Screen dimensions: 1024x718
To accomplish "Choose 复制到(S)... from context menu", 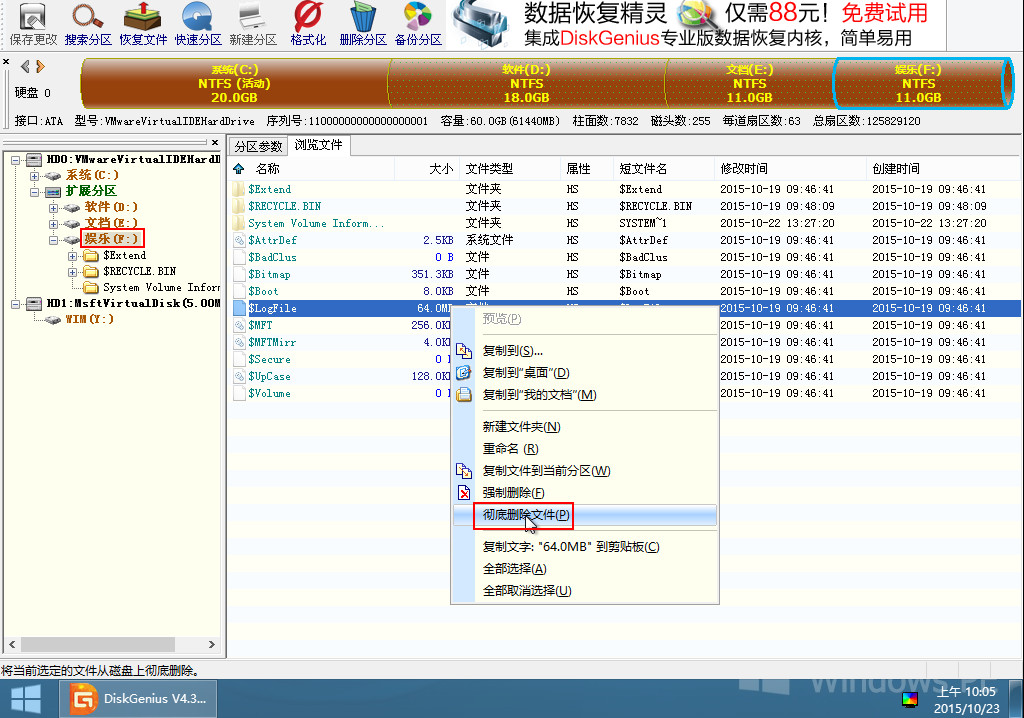I will (586, 351).
